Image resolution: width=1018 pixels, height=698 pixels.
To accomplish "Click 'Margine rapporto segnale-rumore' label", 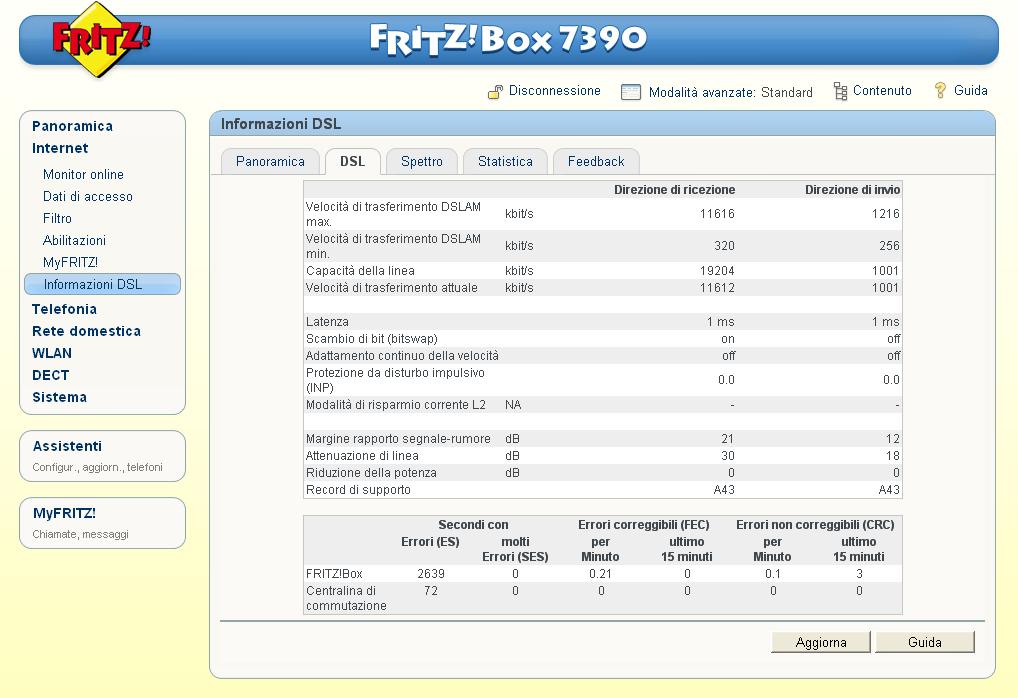I will tap(398, 438).
